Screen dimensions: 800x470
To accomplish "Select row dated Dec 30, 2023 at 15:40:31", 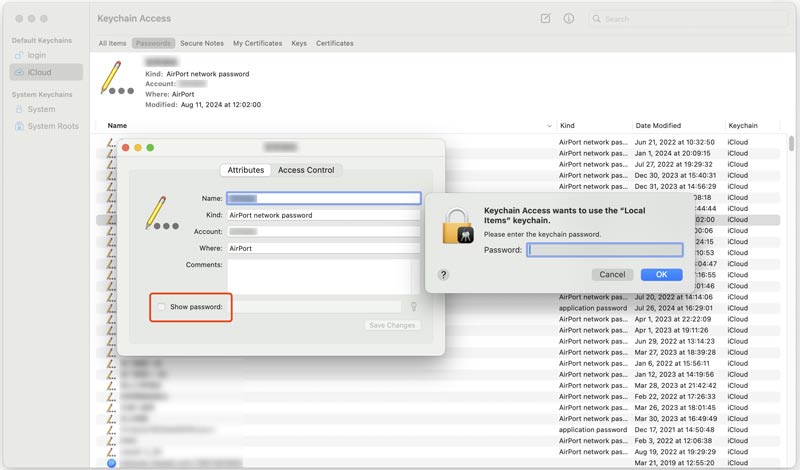I will pyautogui.click(x=438, y=176).
